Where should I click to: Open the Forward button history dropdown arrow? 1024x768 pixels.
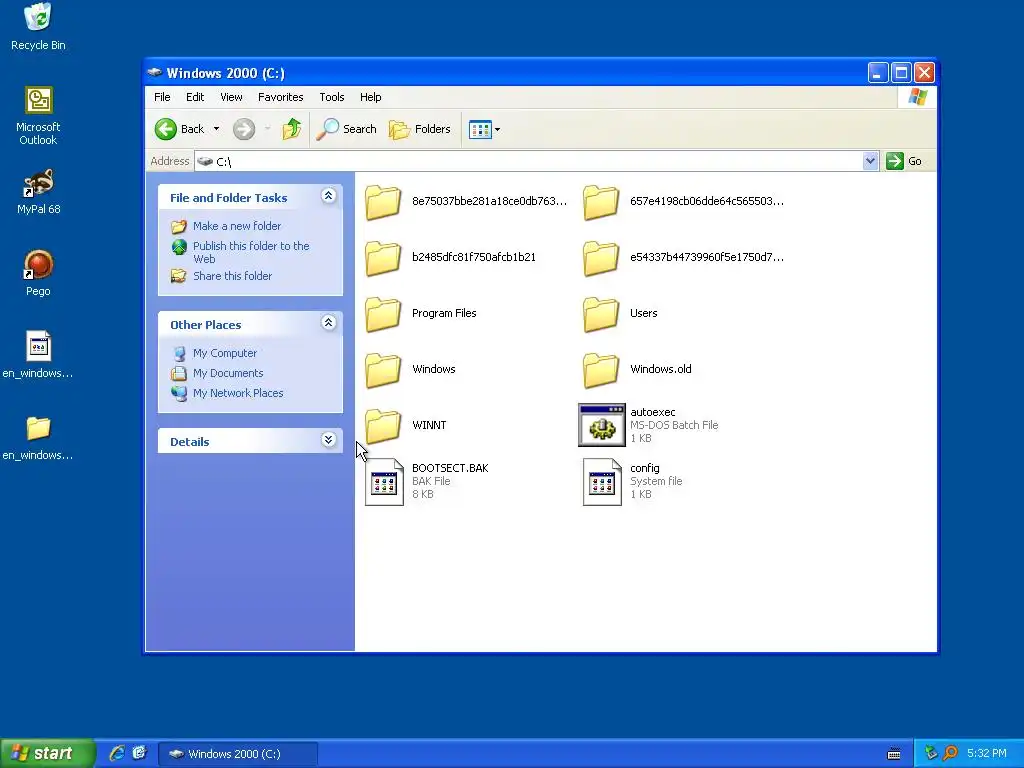point(267,129)
